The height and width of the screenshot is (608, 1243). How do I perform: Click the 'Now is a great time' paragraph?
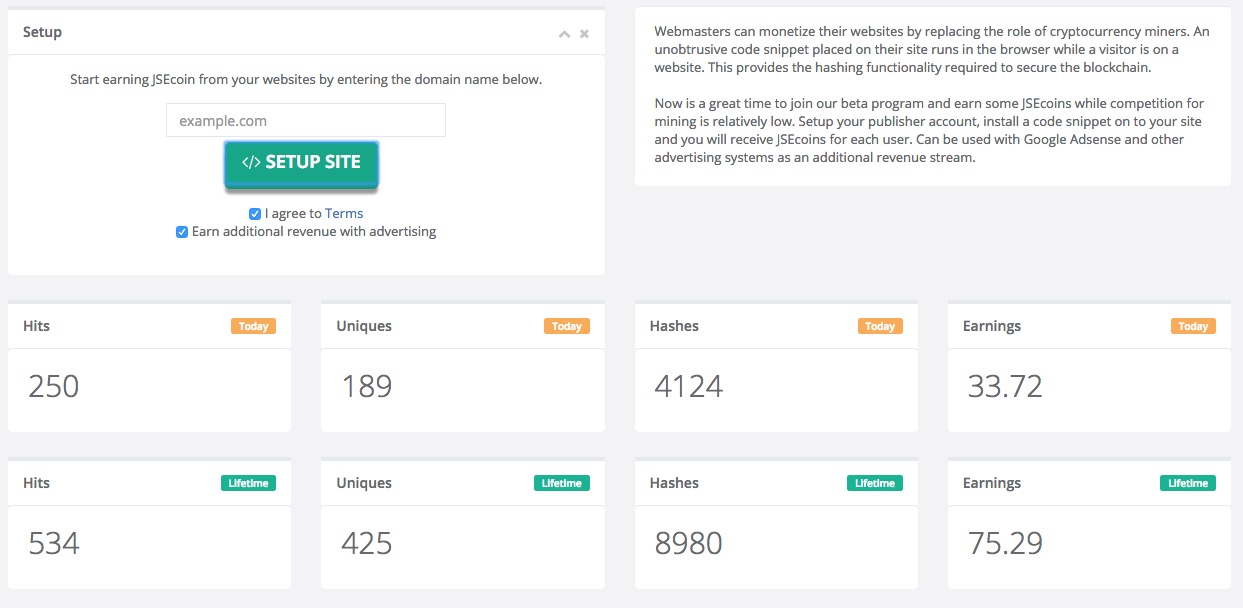tap(929, 130)
